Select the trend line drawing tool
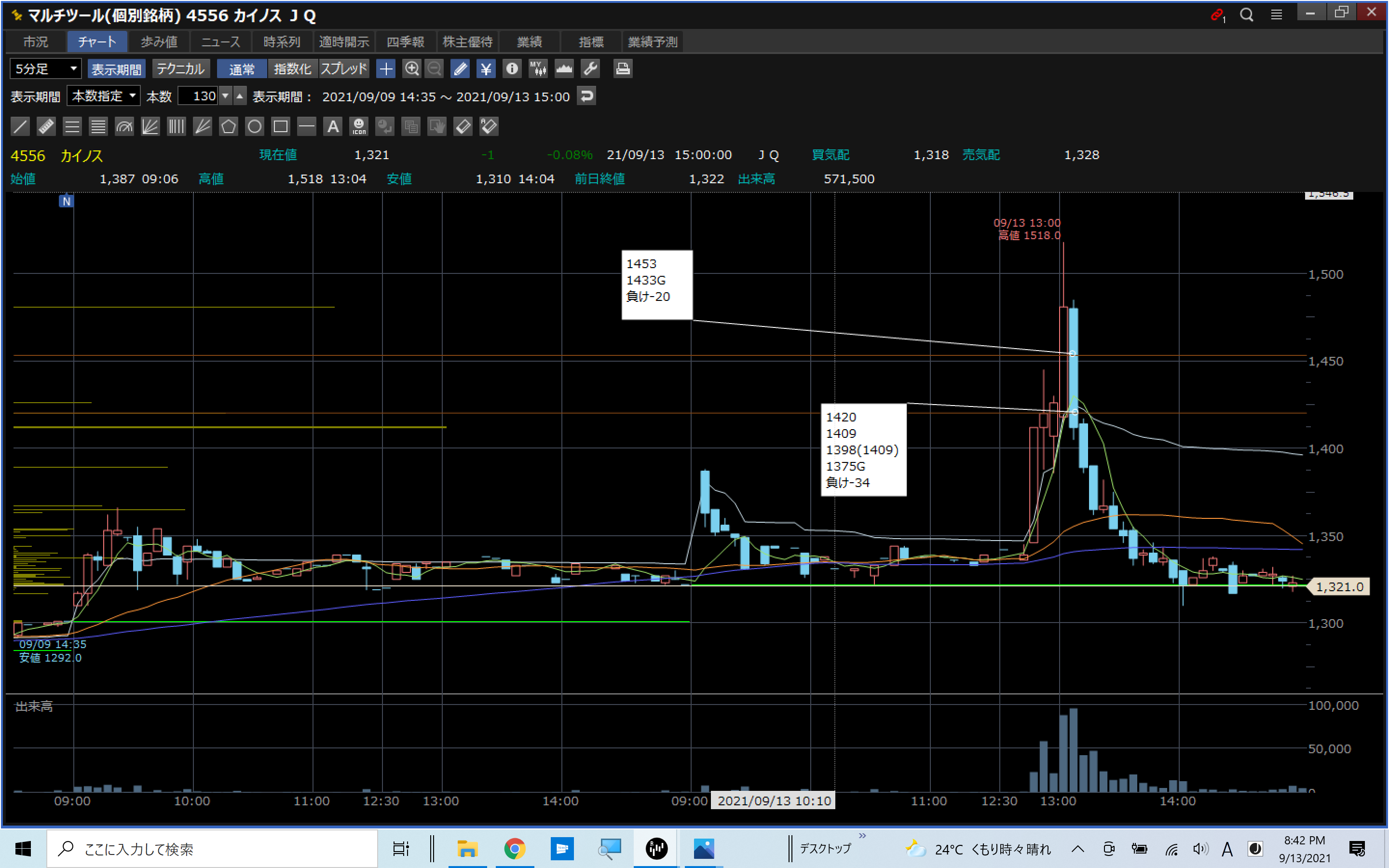The height and width of the screenshot is (868, 1389). (x=20, y=126)
